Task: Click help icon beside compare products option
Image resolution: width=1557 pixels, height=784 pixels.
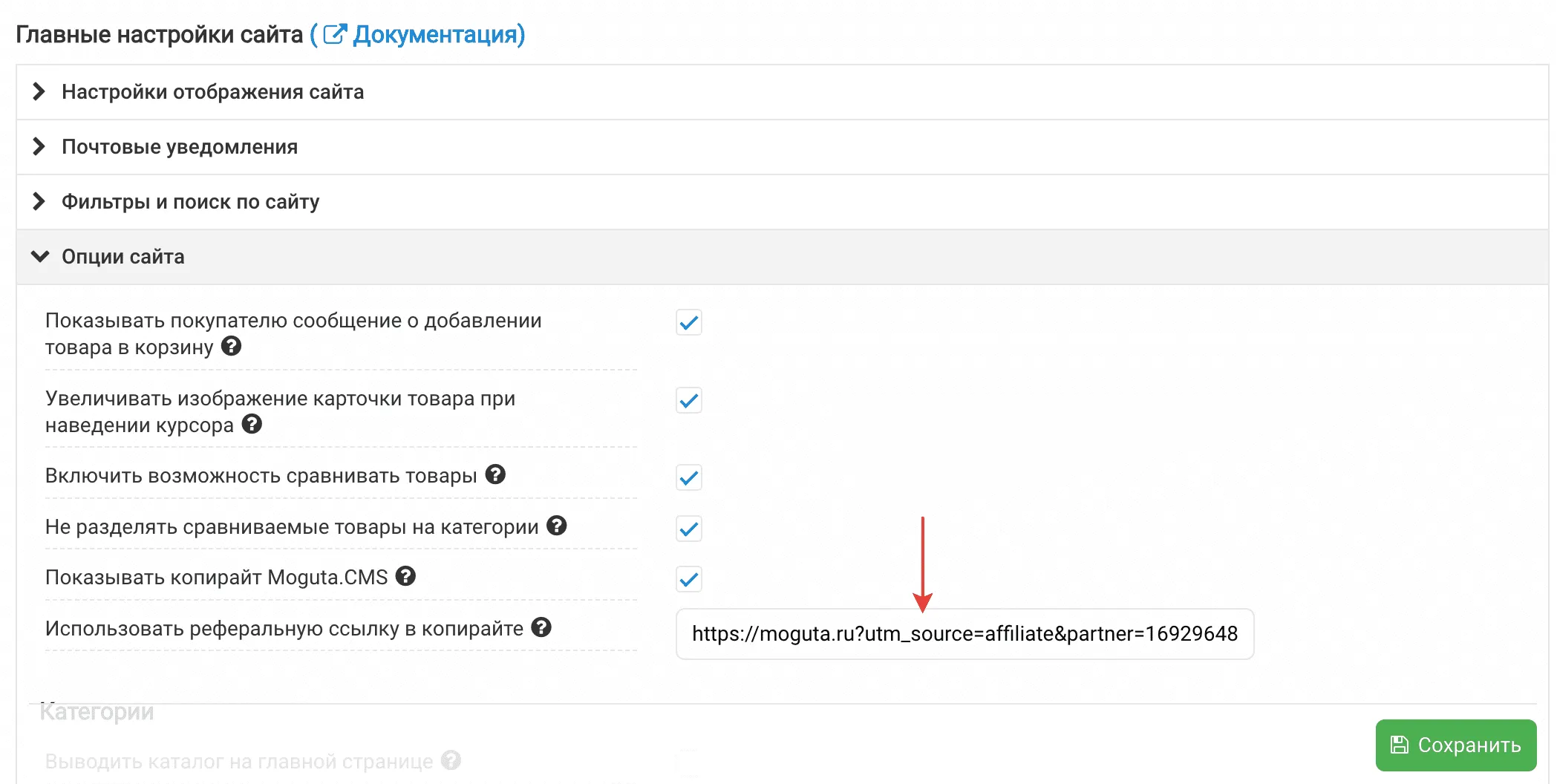Action: point(495,474)
